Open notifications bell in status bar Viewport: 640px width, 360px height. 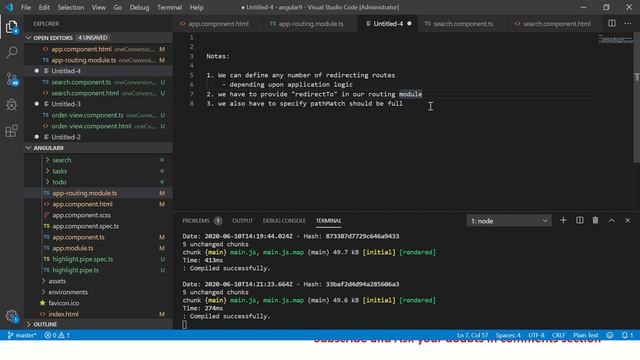pos(627,335)
